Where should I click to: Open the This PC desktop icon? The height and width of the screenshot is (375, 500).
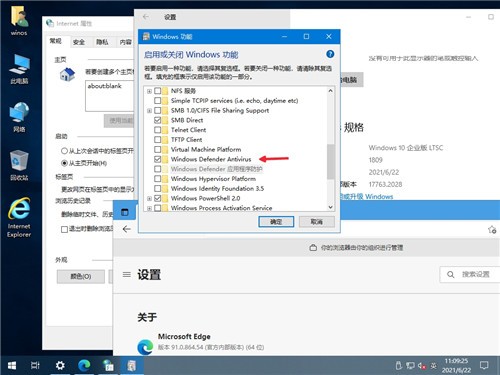(19, 69)
